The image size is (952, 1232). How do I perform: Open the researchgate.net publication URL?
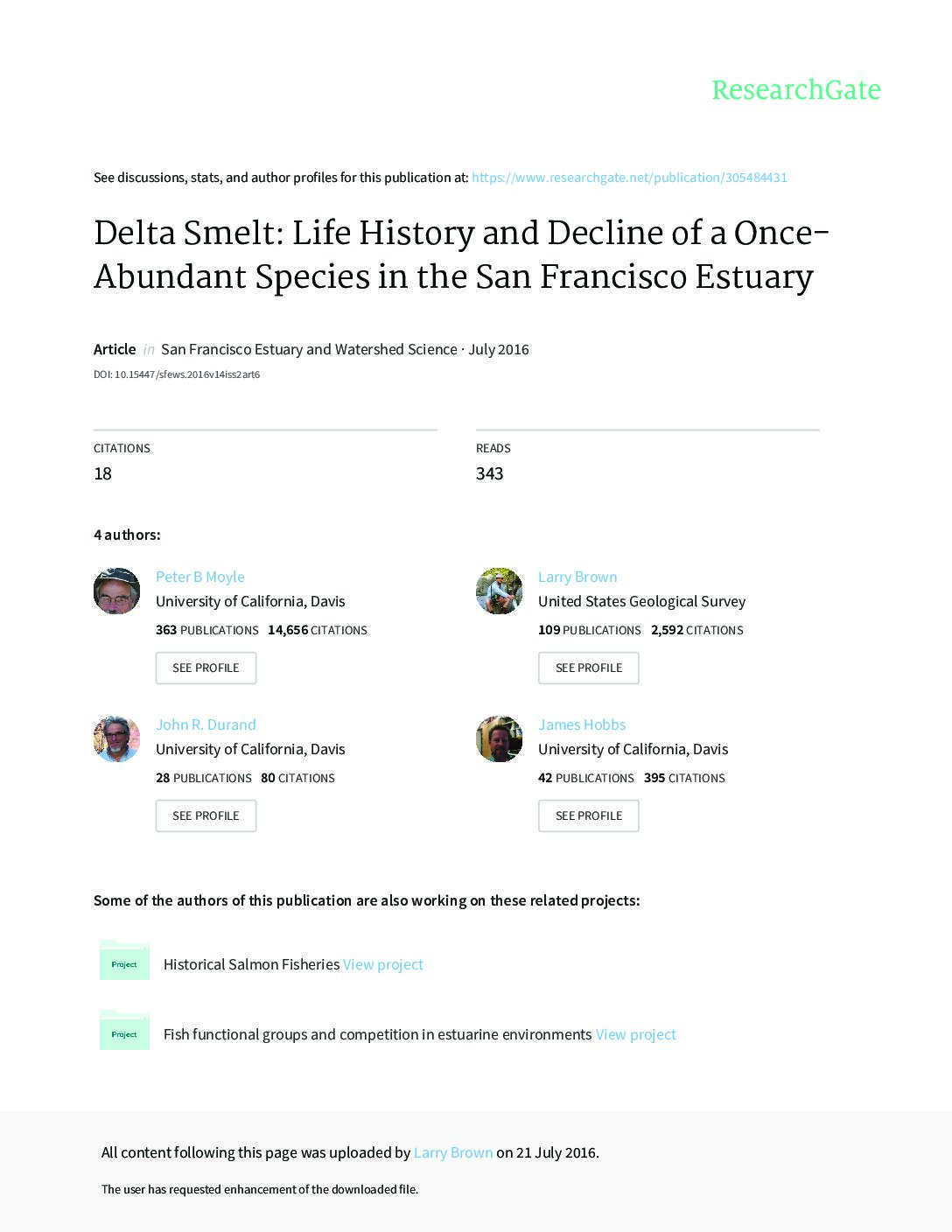coord(629,178)
